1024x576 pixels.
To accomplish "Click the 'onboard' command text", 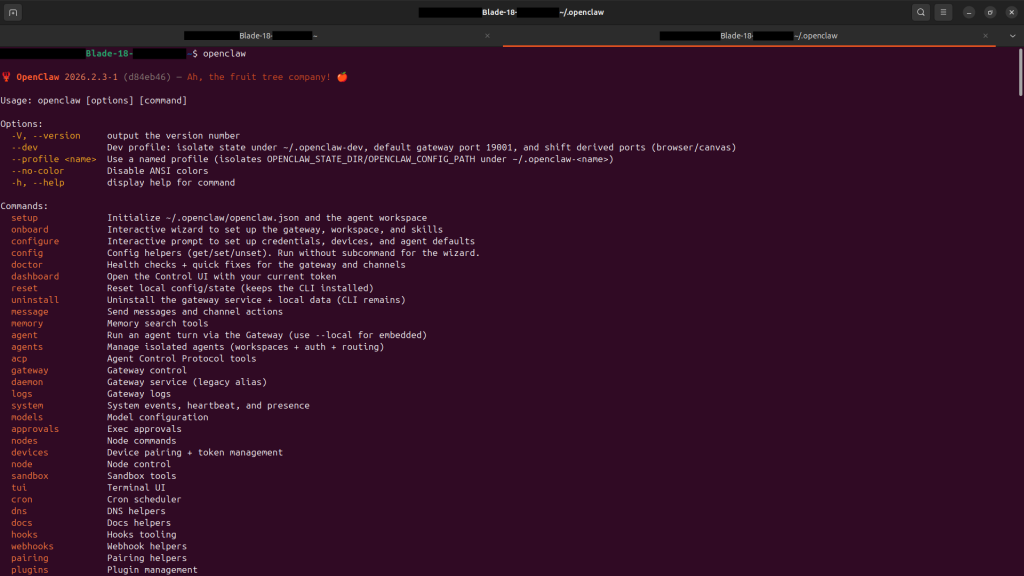I will [29, 230].
